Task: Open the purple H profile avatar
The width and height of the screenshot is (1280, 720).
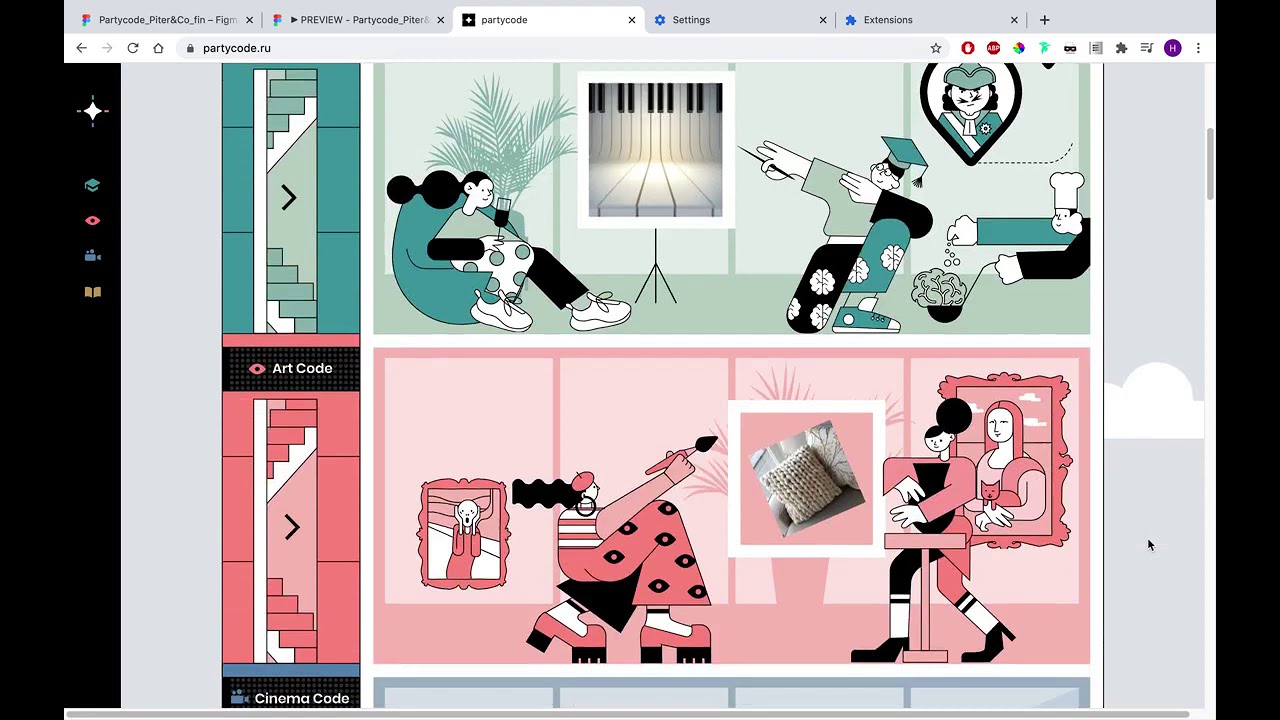Action: click(1173, 48)
